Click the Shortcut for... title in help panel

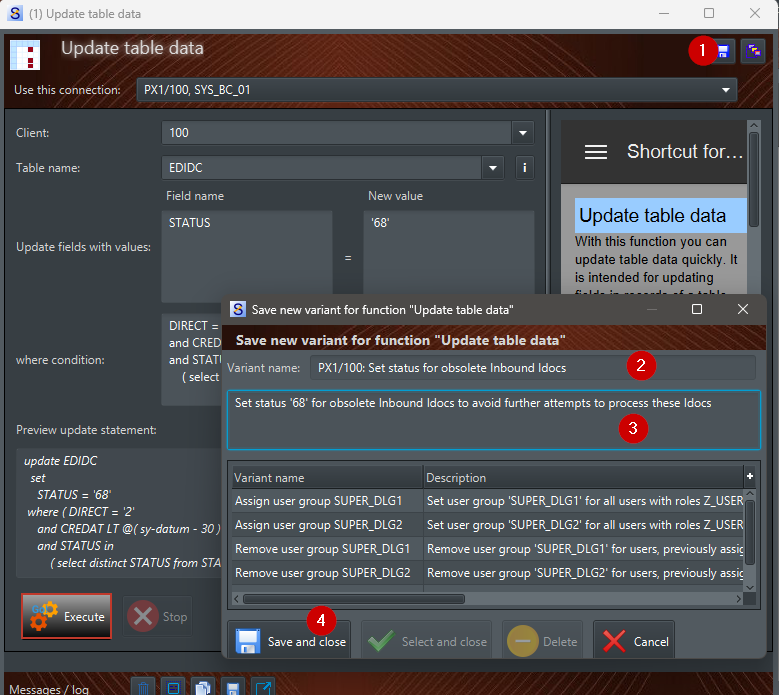(x=685, y=152)
